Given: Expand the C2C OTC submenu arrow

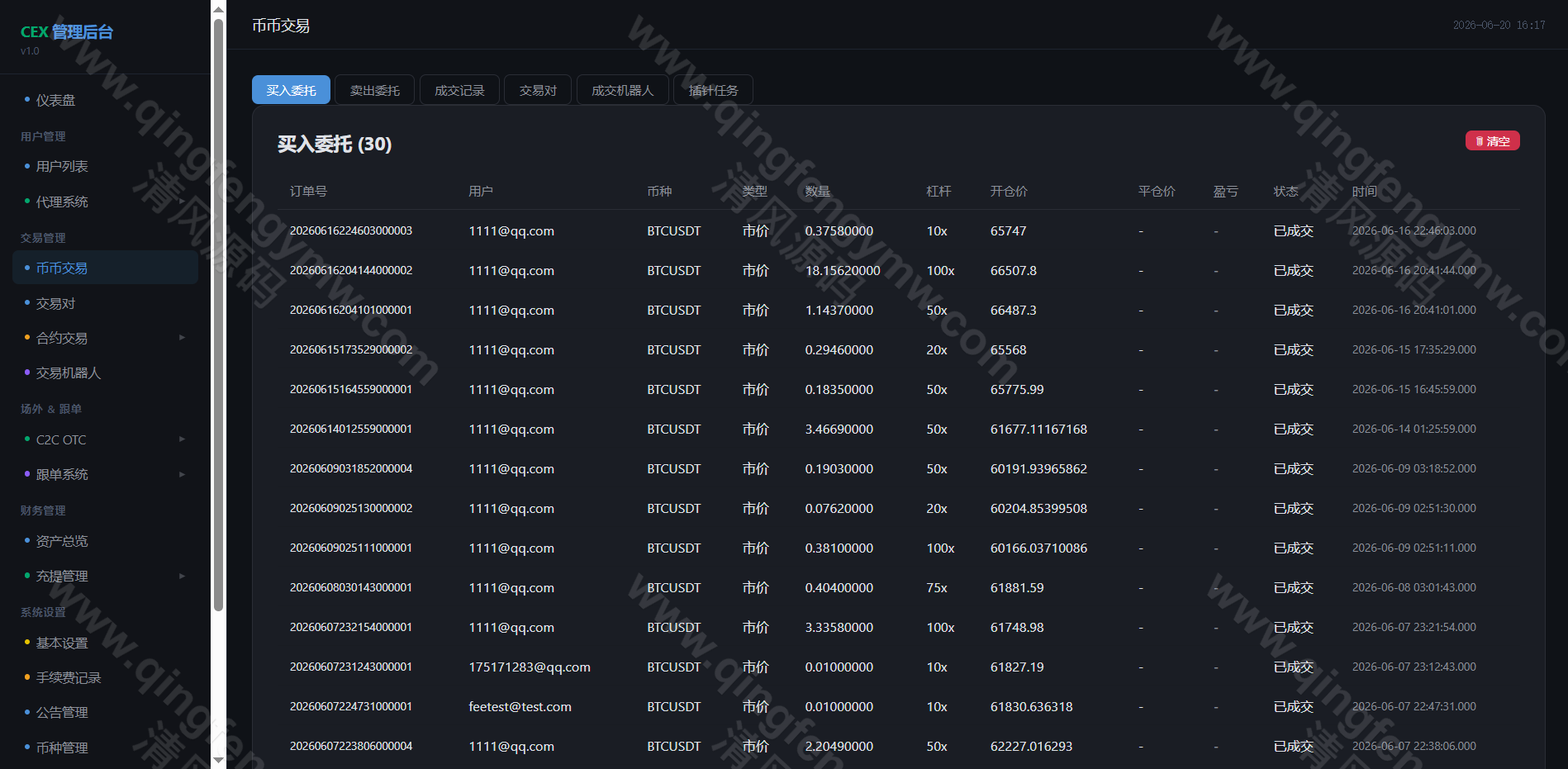Looking at the screenshot, I should click(x=182, y=439).
